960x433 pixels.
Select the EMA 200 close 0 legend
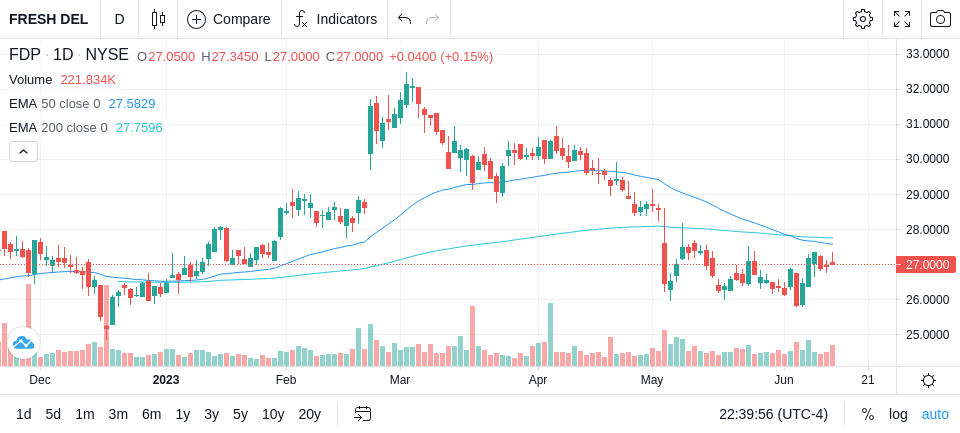(58, 127)
